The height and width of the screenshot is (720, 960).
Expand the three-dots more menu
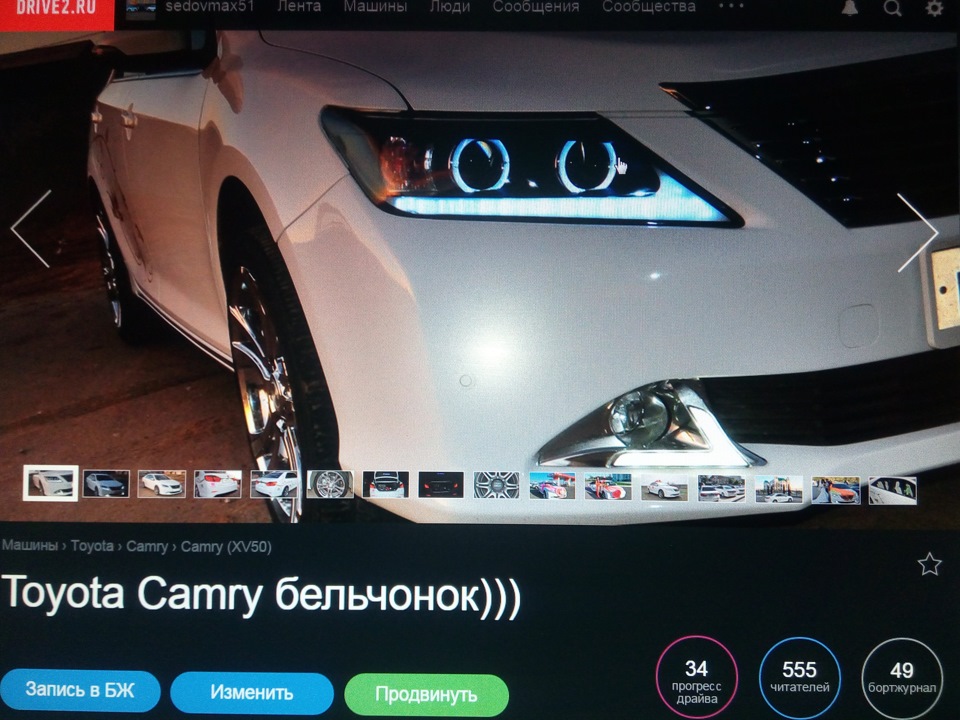(x=732, y=6)
